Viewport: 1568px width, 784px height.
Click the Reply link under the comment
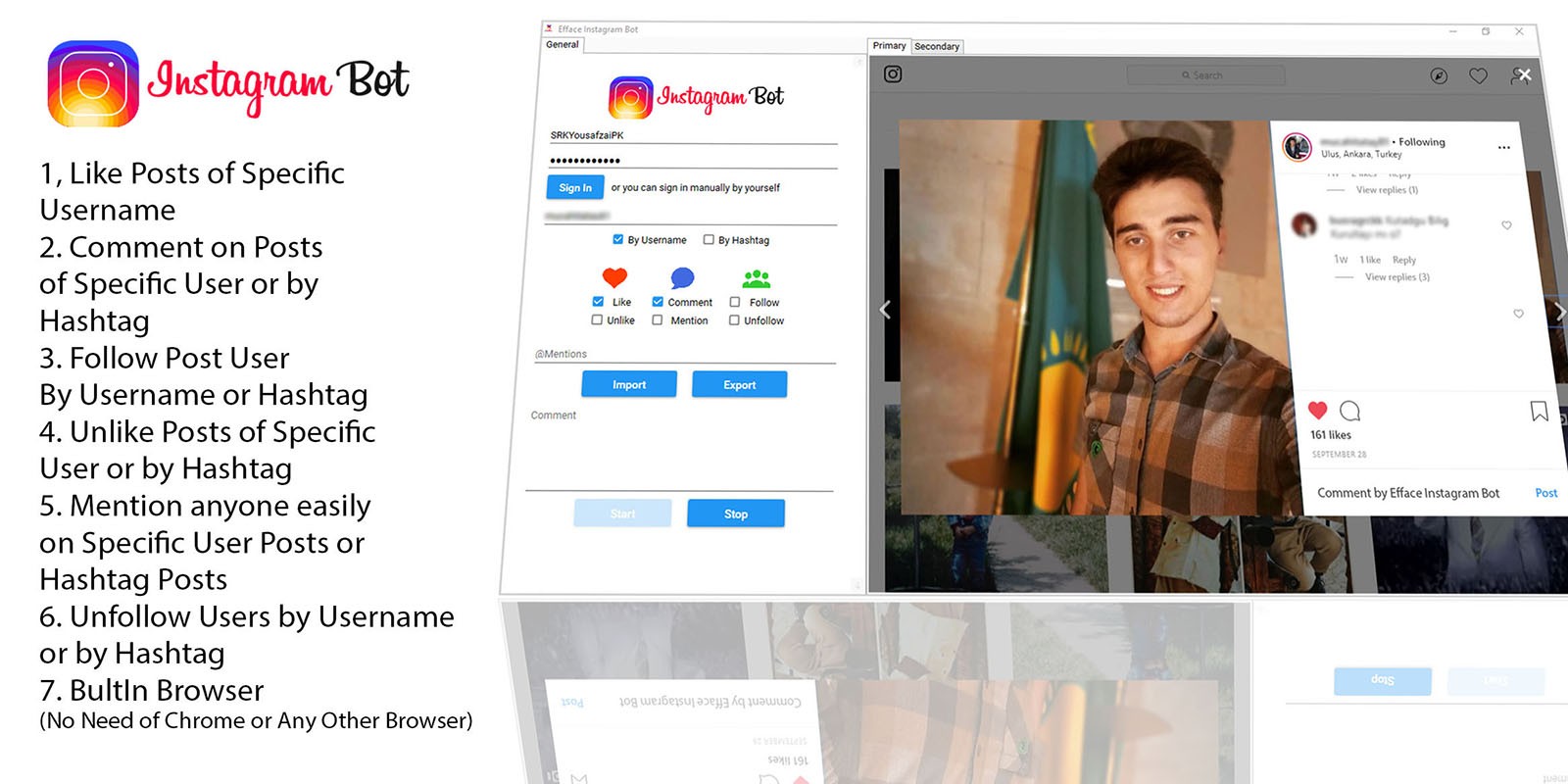[x=1404, y=260]
